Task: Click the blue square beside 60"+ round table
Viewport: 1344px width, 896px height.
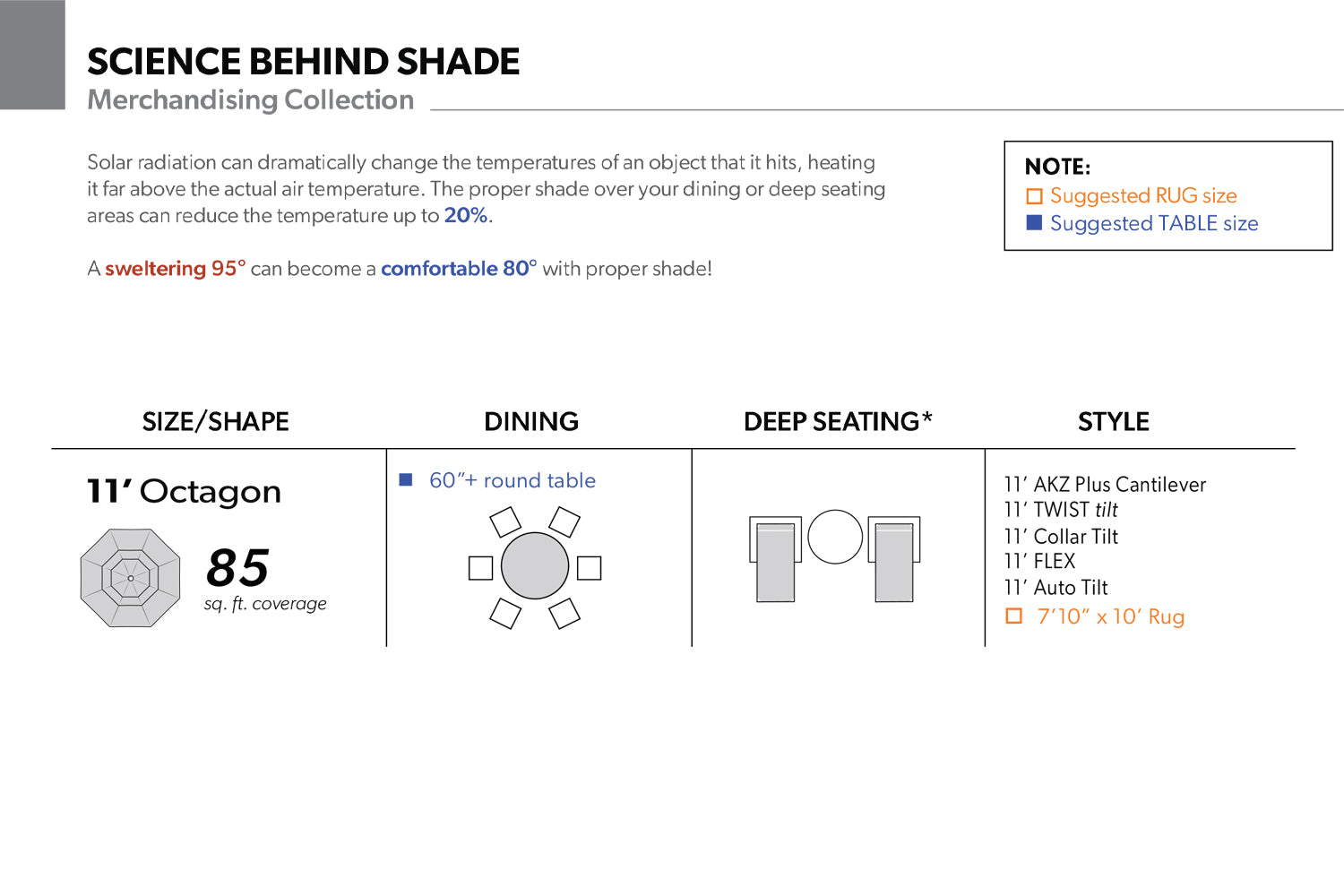Action: click(x=406, y=480)
